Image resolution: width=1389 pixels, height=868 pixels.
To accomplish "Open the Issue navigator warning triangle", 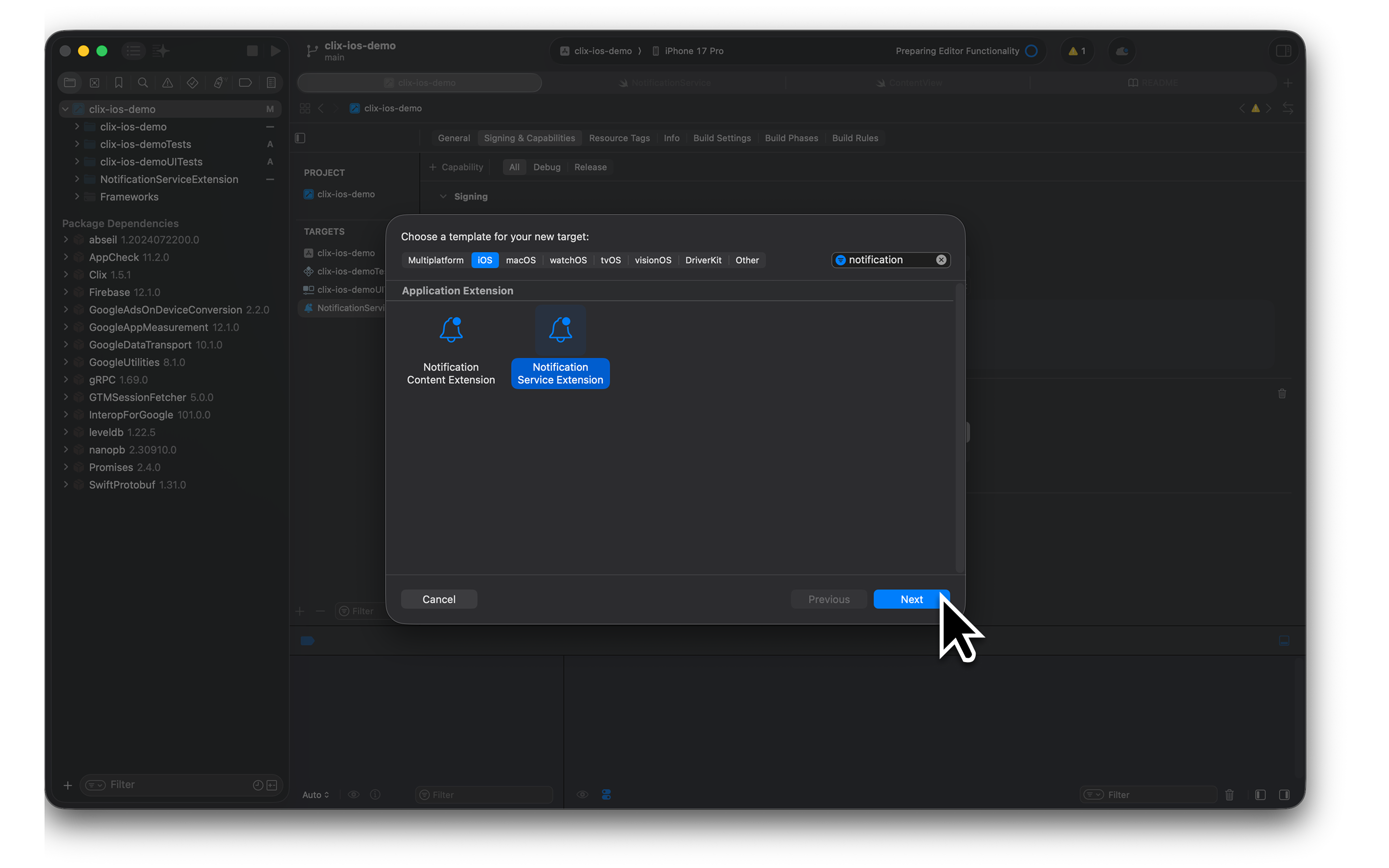I will coord(167,82).
